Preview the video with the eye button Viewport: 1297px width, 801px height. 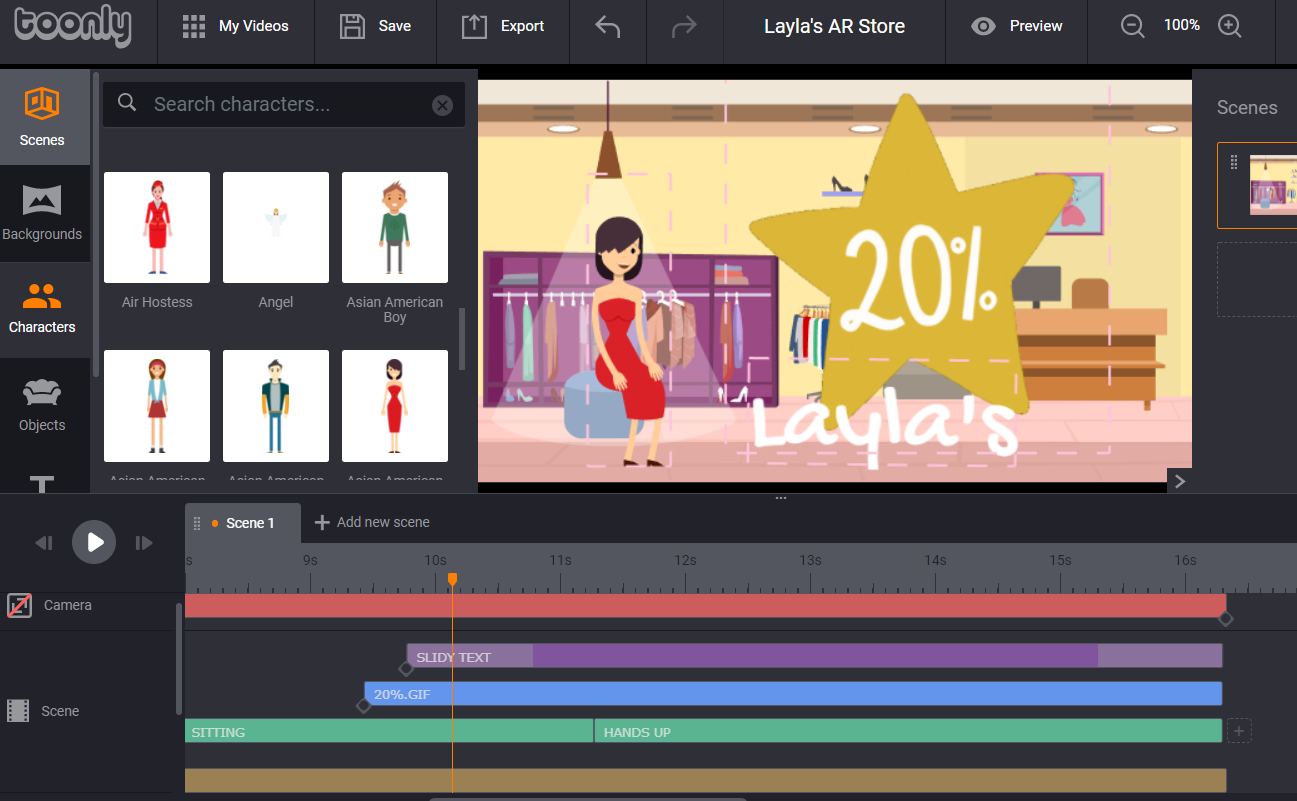click(1017, 27)
